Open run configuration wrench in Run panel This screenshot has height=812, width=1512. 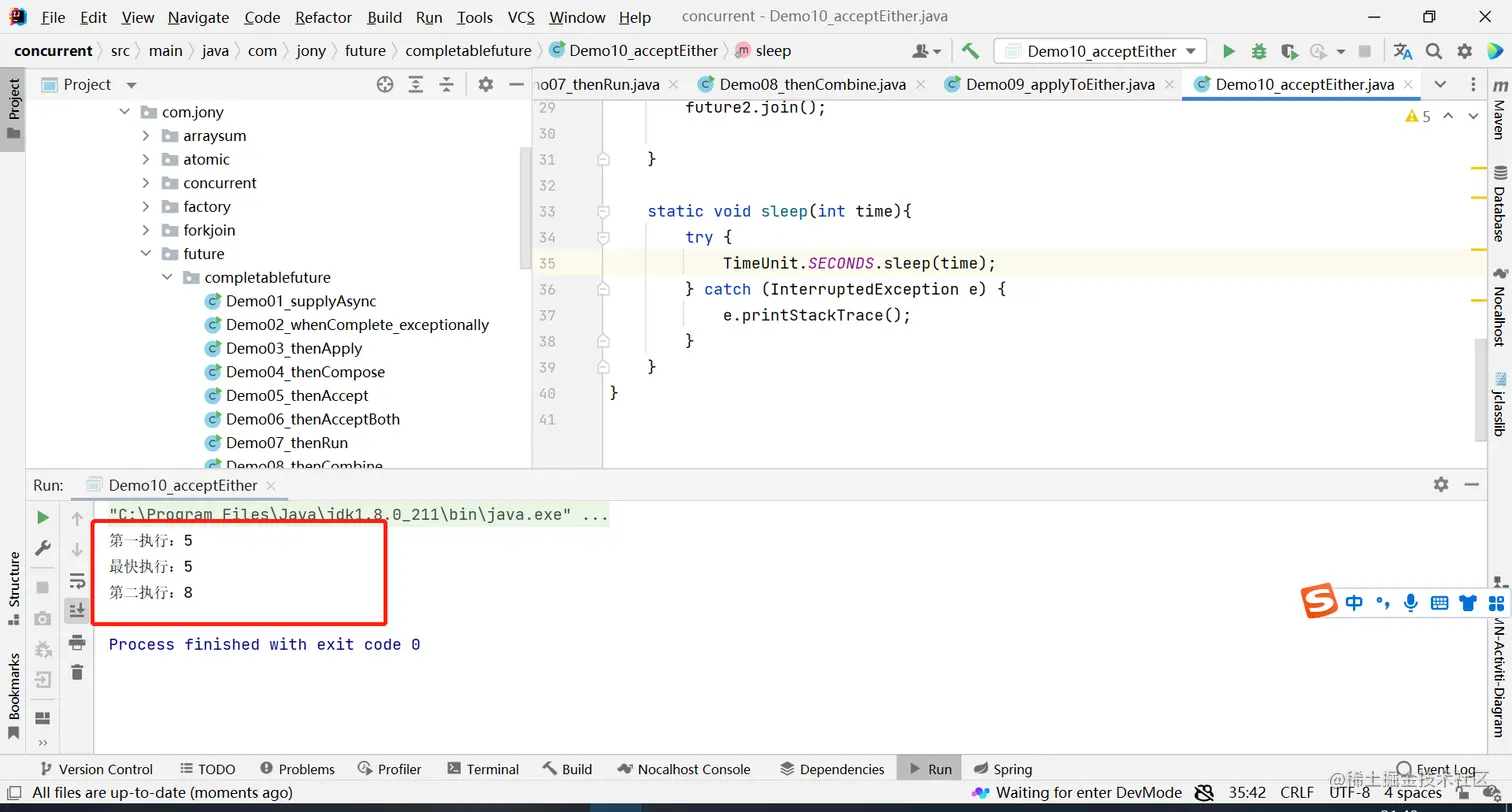(43, 548)
